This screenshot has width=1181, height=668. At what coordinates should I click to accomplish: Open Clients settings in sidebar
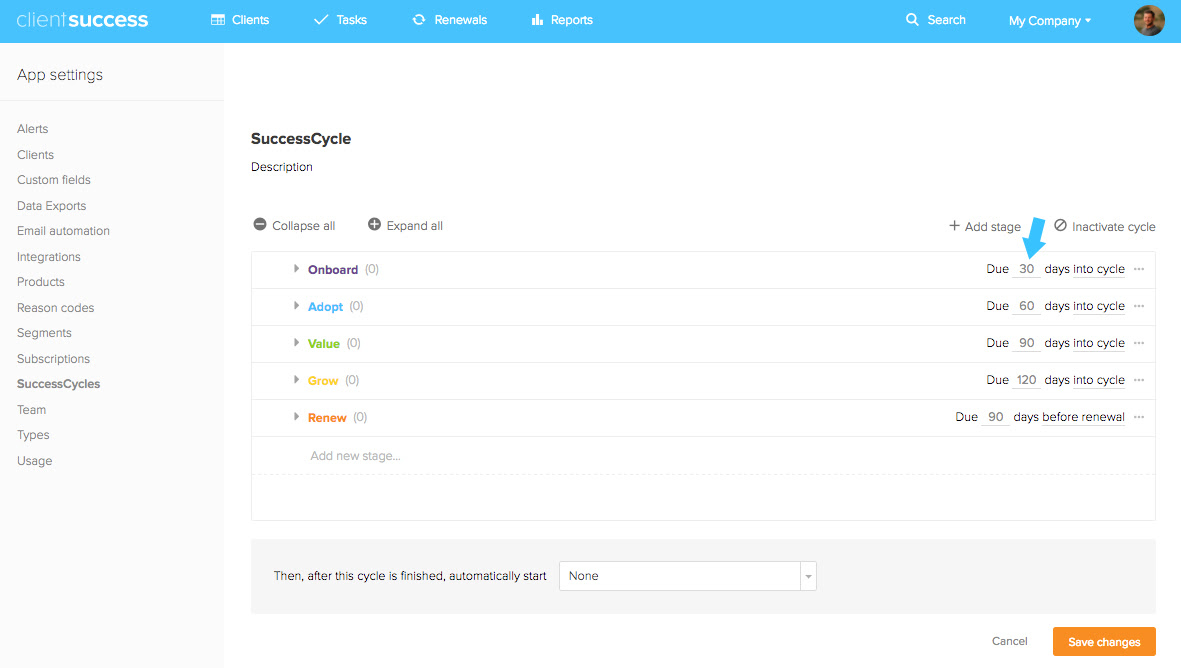point(35,154)
